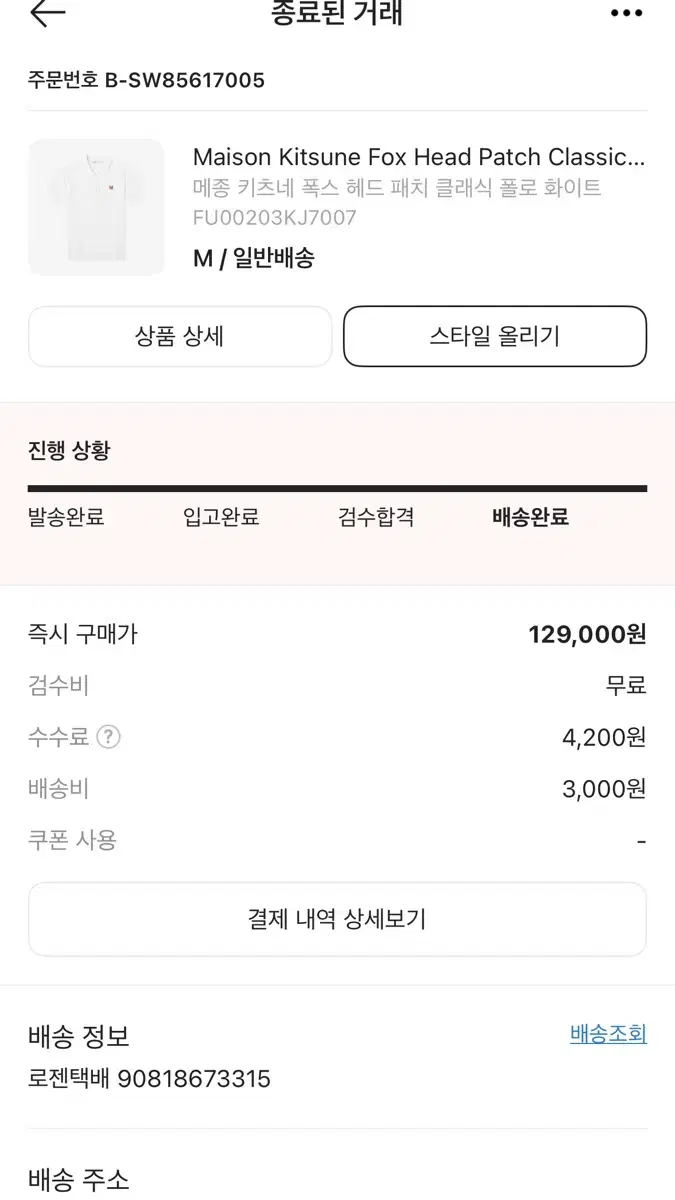
Task: Tap the tracking number 로젠택배 90818673315
Action: coord(149,1079)
